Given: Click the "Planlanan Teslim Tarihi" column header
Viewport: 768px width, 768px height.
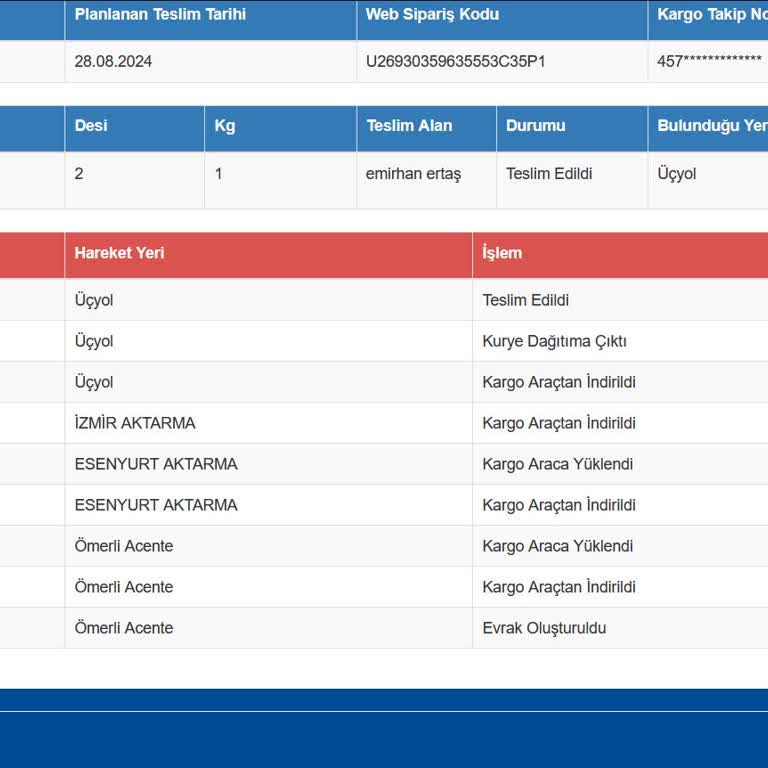Looking at the screenshot, I should click(x=160, y=15).
